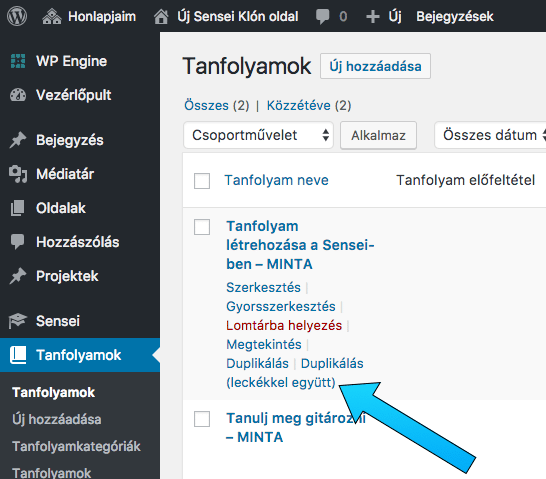
Task: Click the Sensei graduation cap icon
Action: (x=17, y=321)
